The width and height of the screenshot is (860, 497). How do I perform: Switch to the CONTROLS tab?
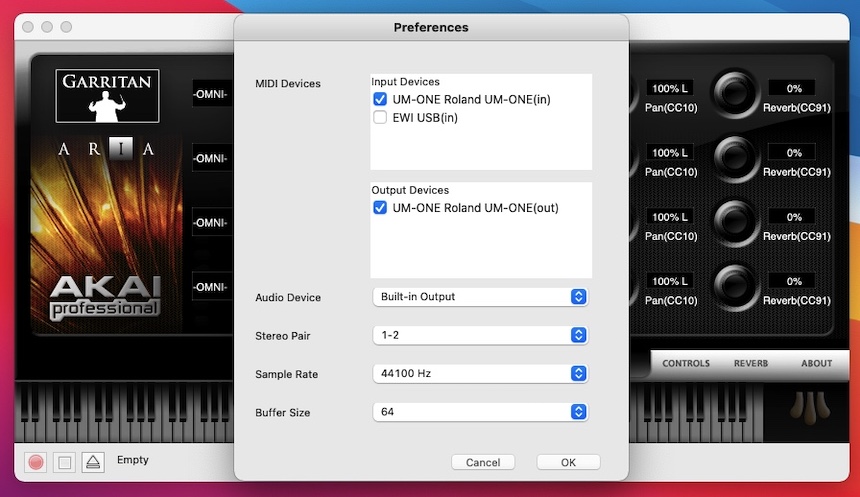[686, 363]
